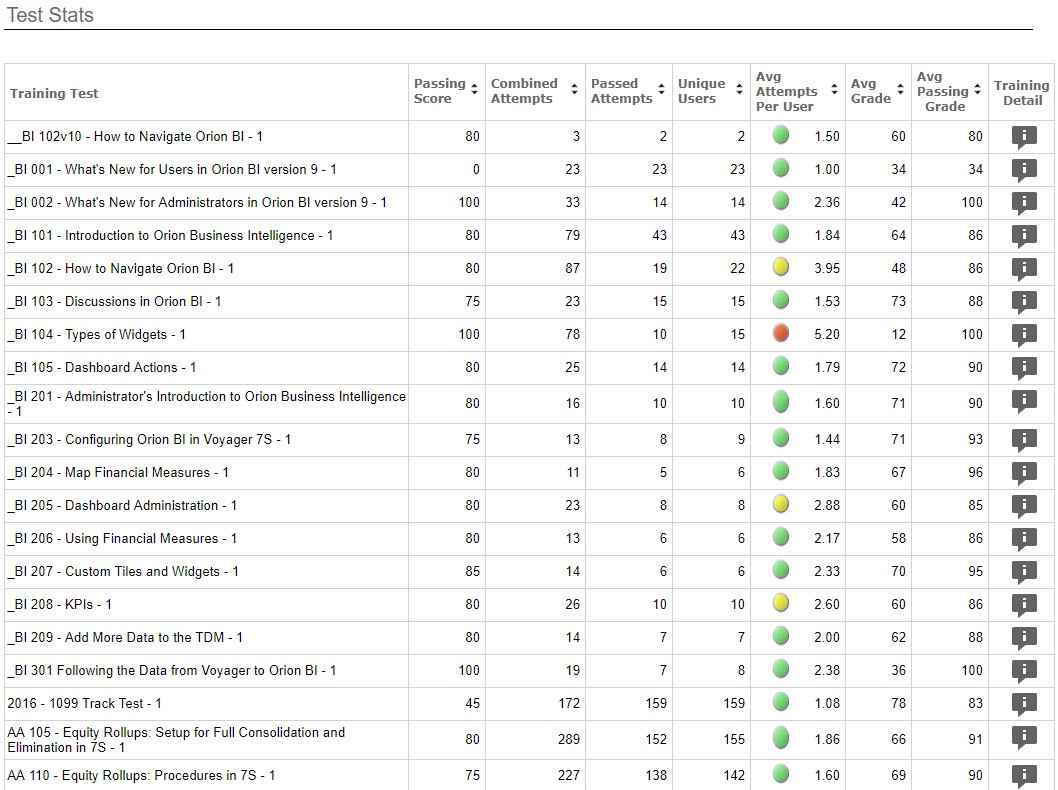
Task: Click Passing Score value 45 for 1099 Track Test
Action: (x=472, y=704)
